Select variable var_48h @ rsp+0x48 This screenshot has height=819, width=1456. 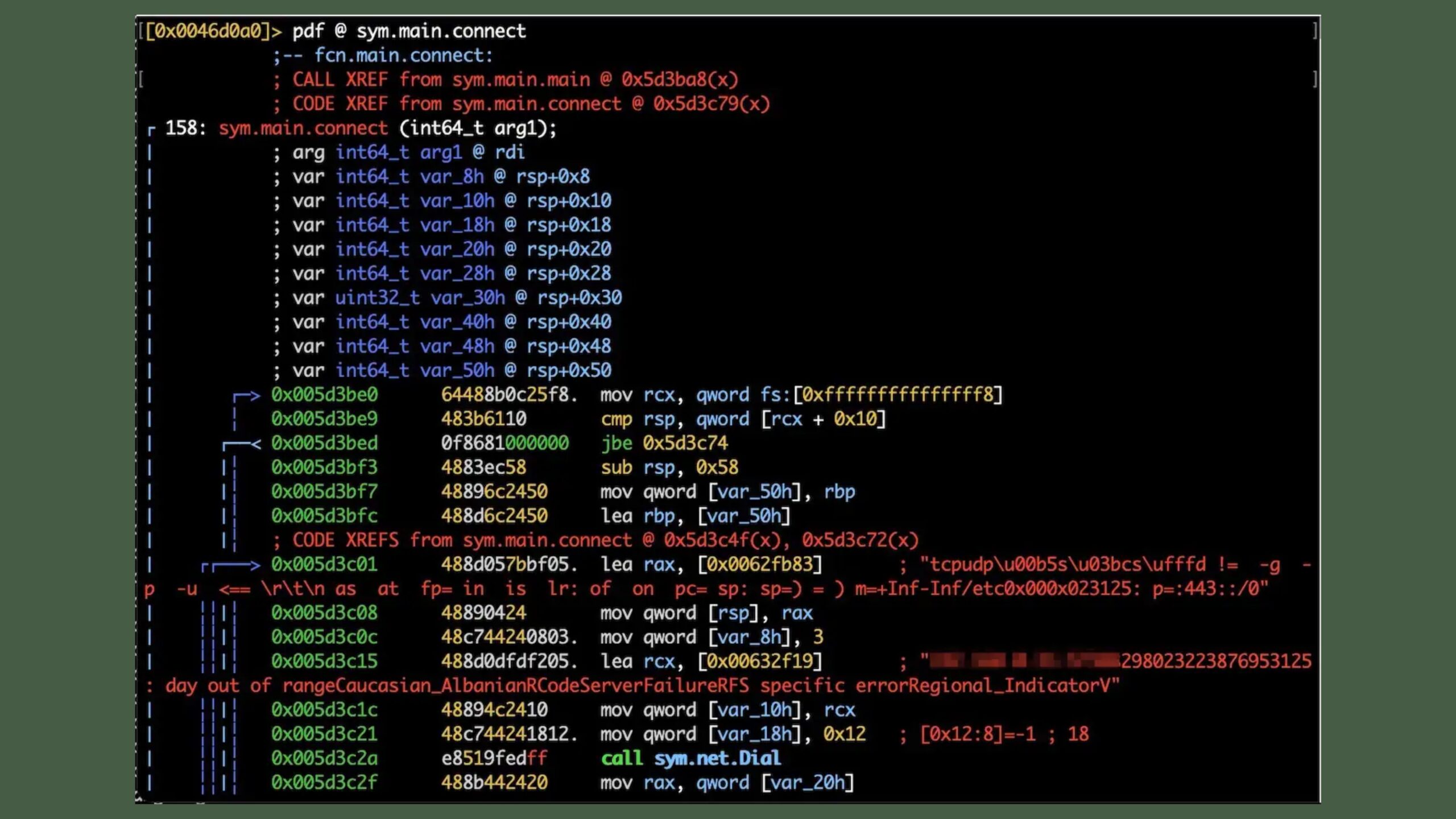515,346
